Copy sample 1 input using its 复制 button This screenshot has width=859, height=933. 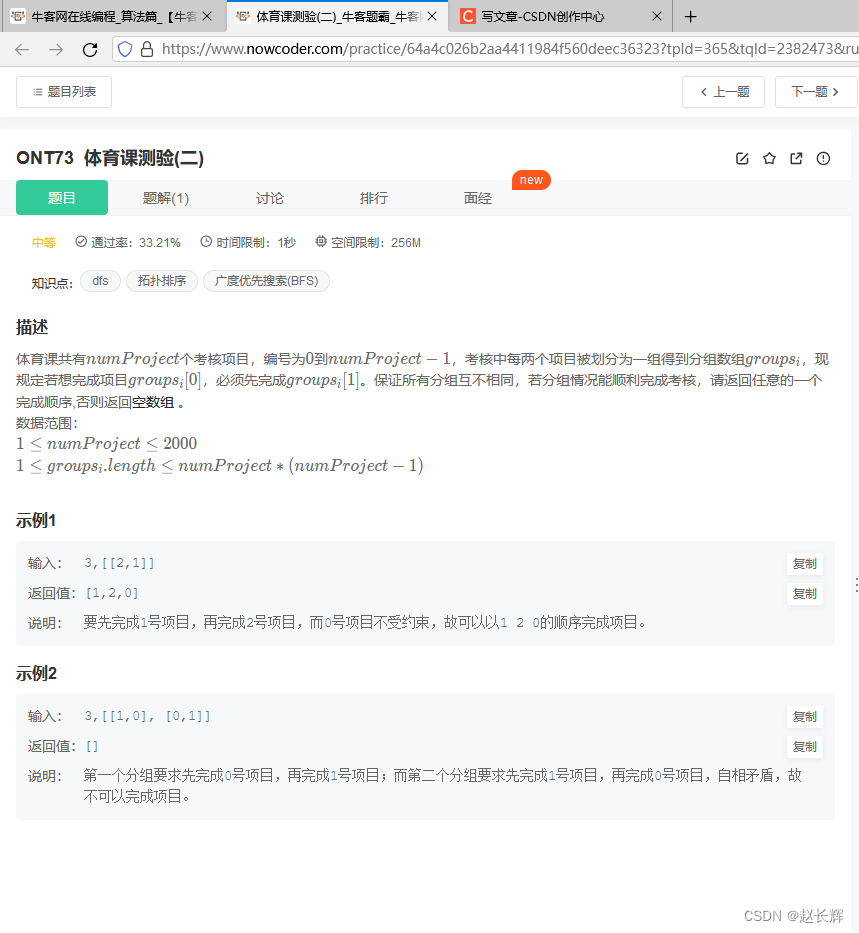(x=804, y=563)
